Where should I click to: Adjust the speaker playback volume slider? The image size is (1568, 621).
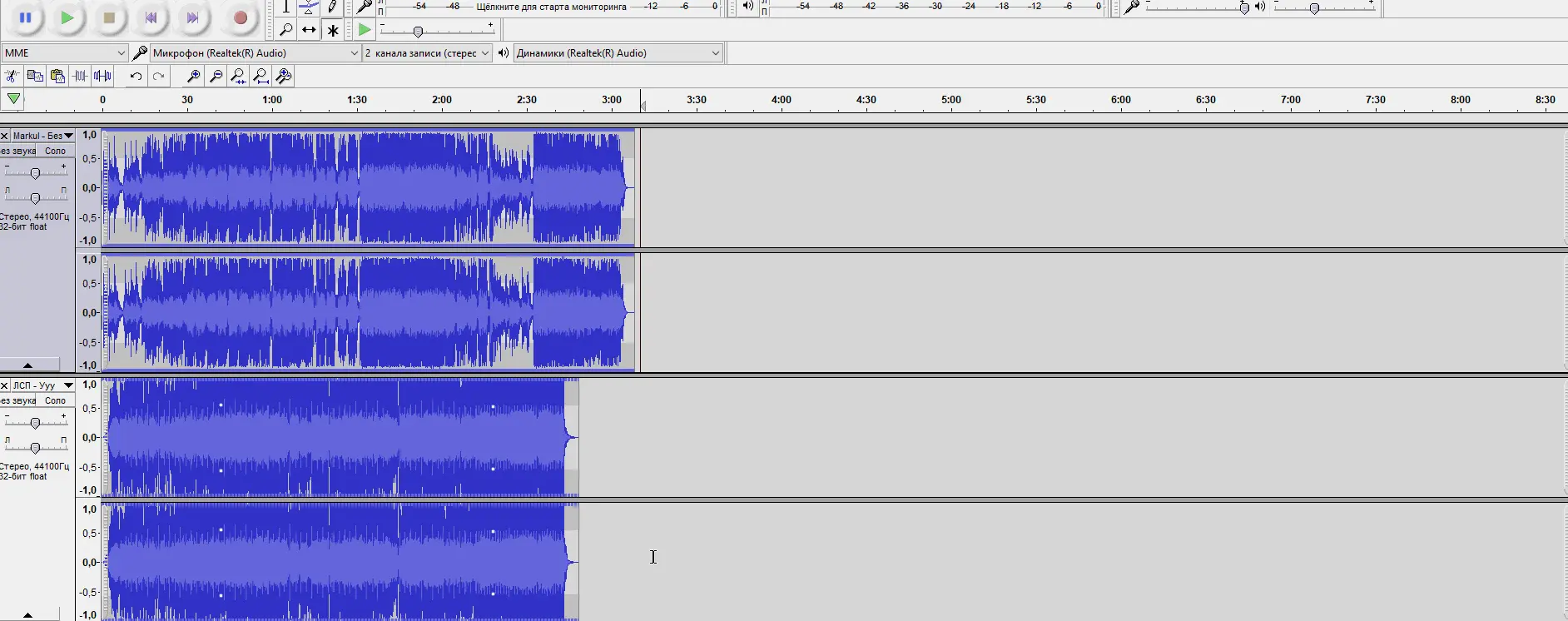(x=1314, y=7)
